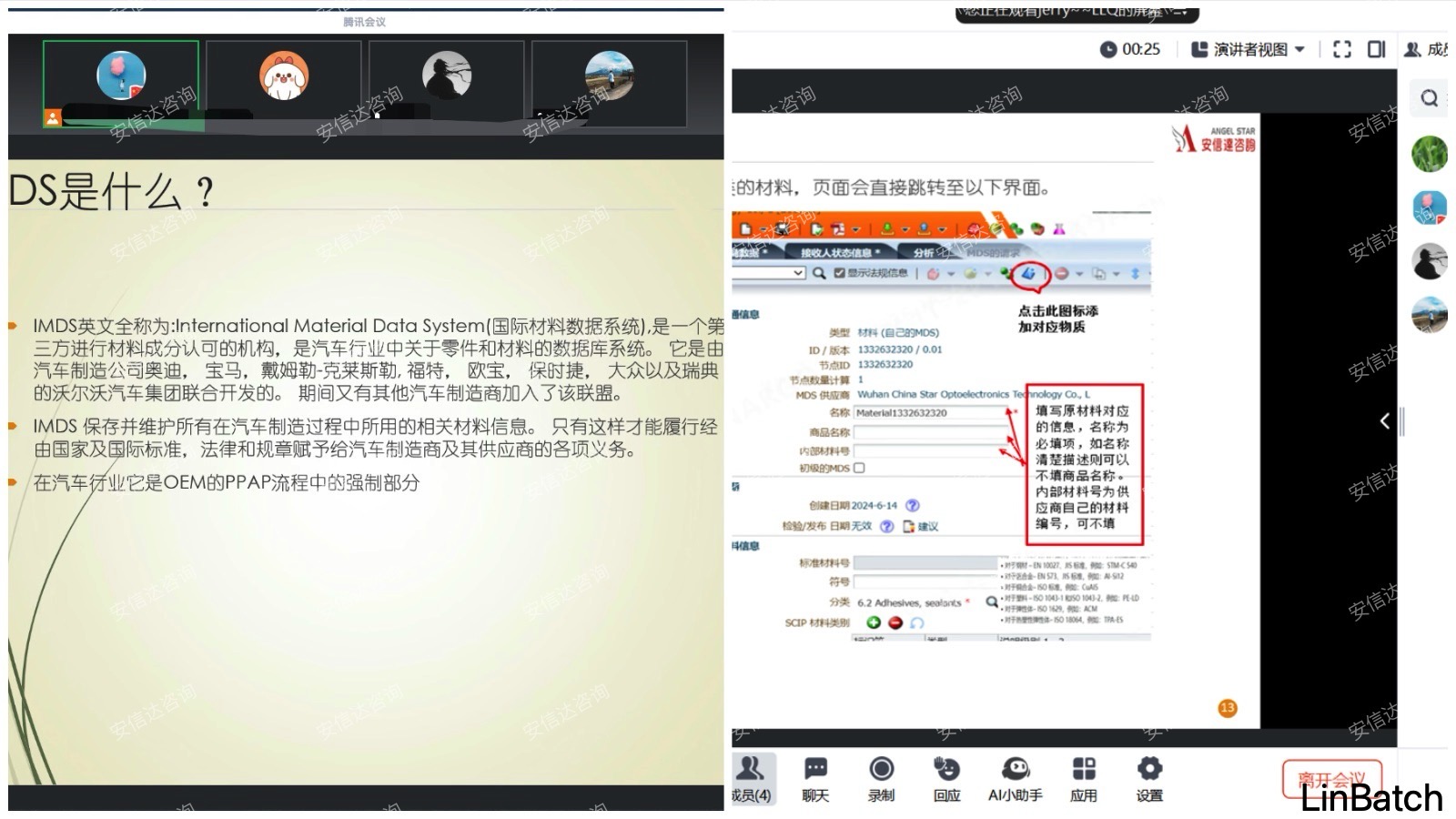Click the green add SCIP material button
The image size is (1456, 819).
coord(874,622)
